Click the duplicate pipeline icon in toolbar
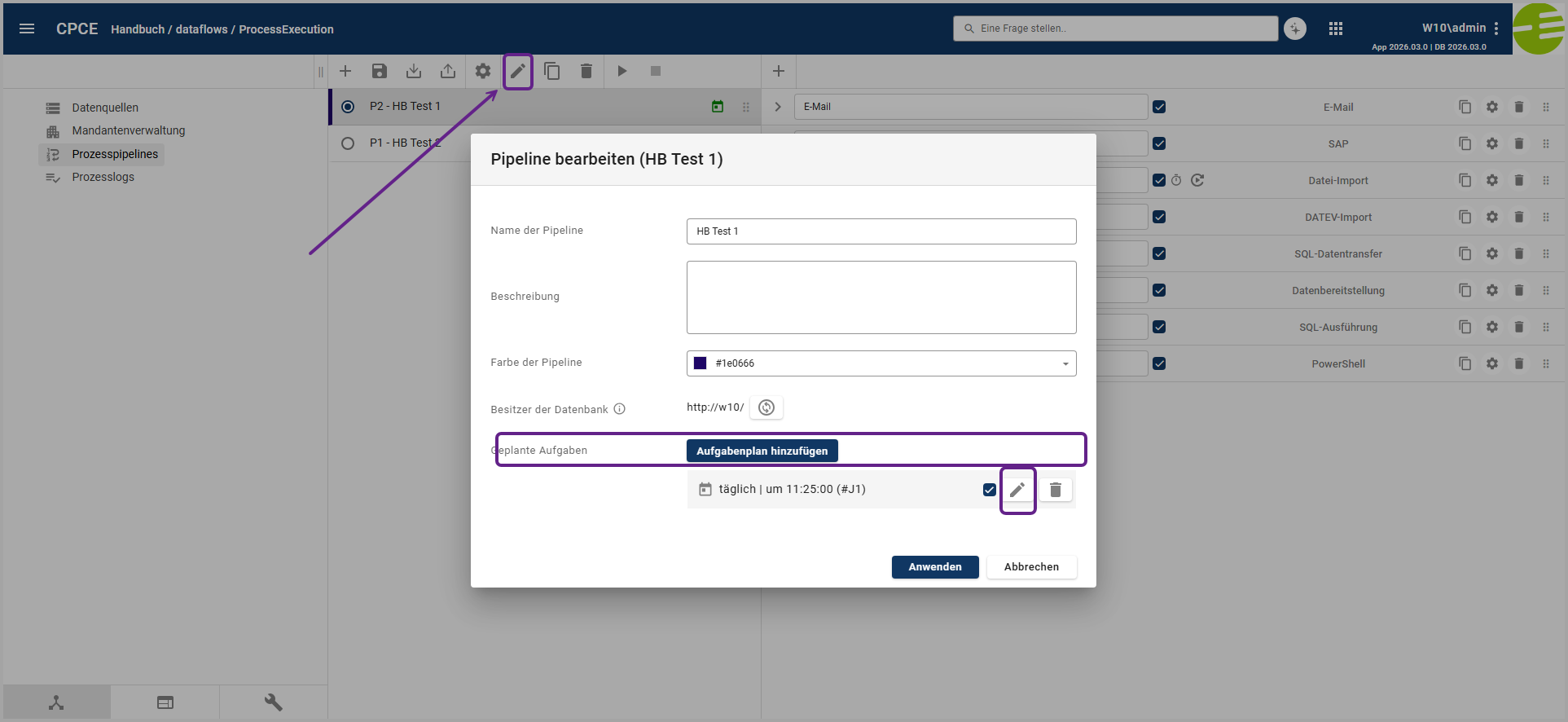This screenshot has height=722, width=1568. 552,71
